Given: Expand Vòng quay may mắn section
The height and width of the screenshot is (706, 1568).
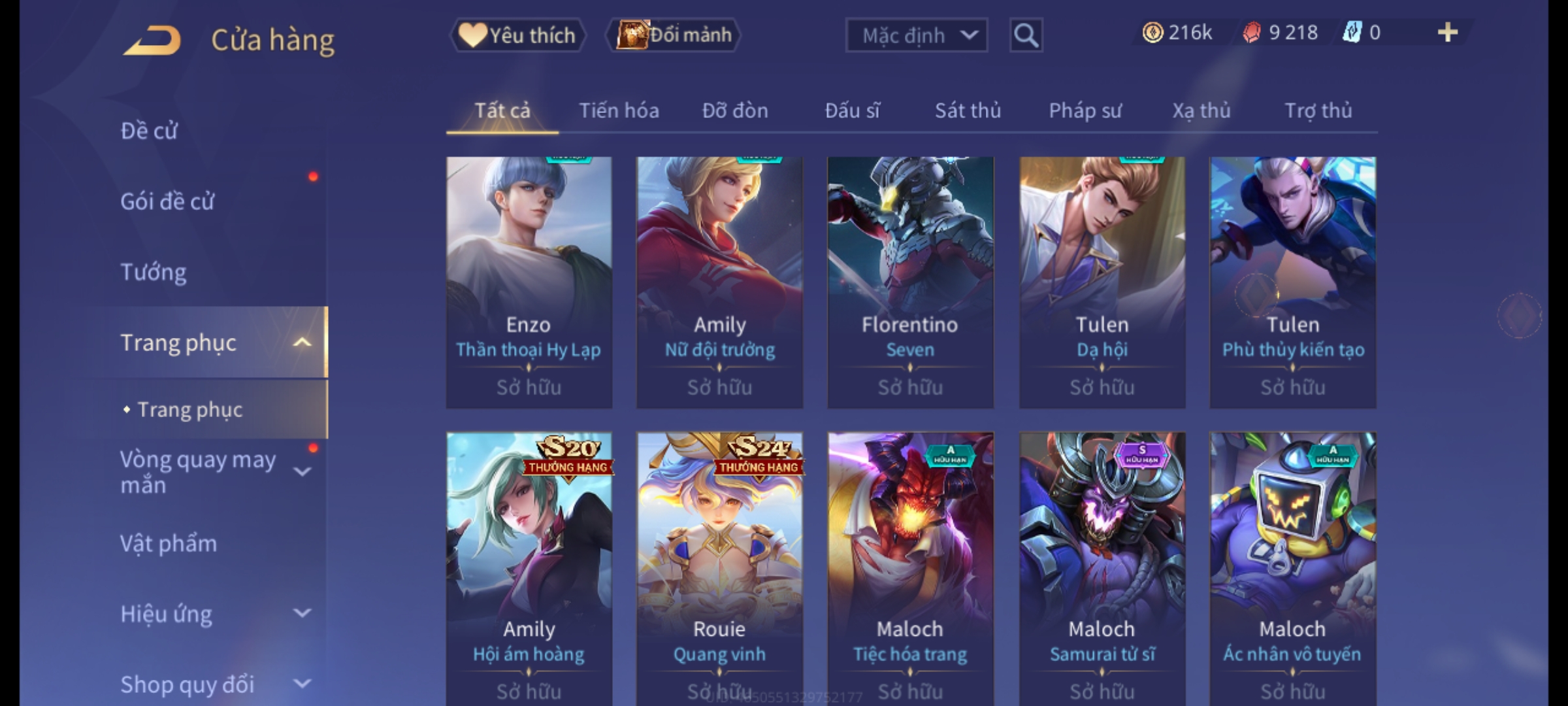Looking at the screenshot, I should tap(302, 471).
